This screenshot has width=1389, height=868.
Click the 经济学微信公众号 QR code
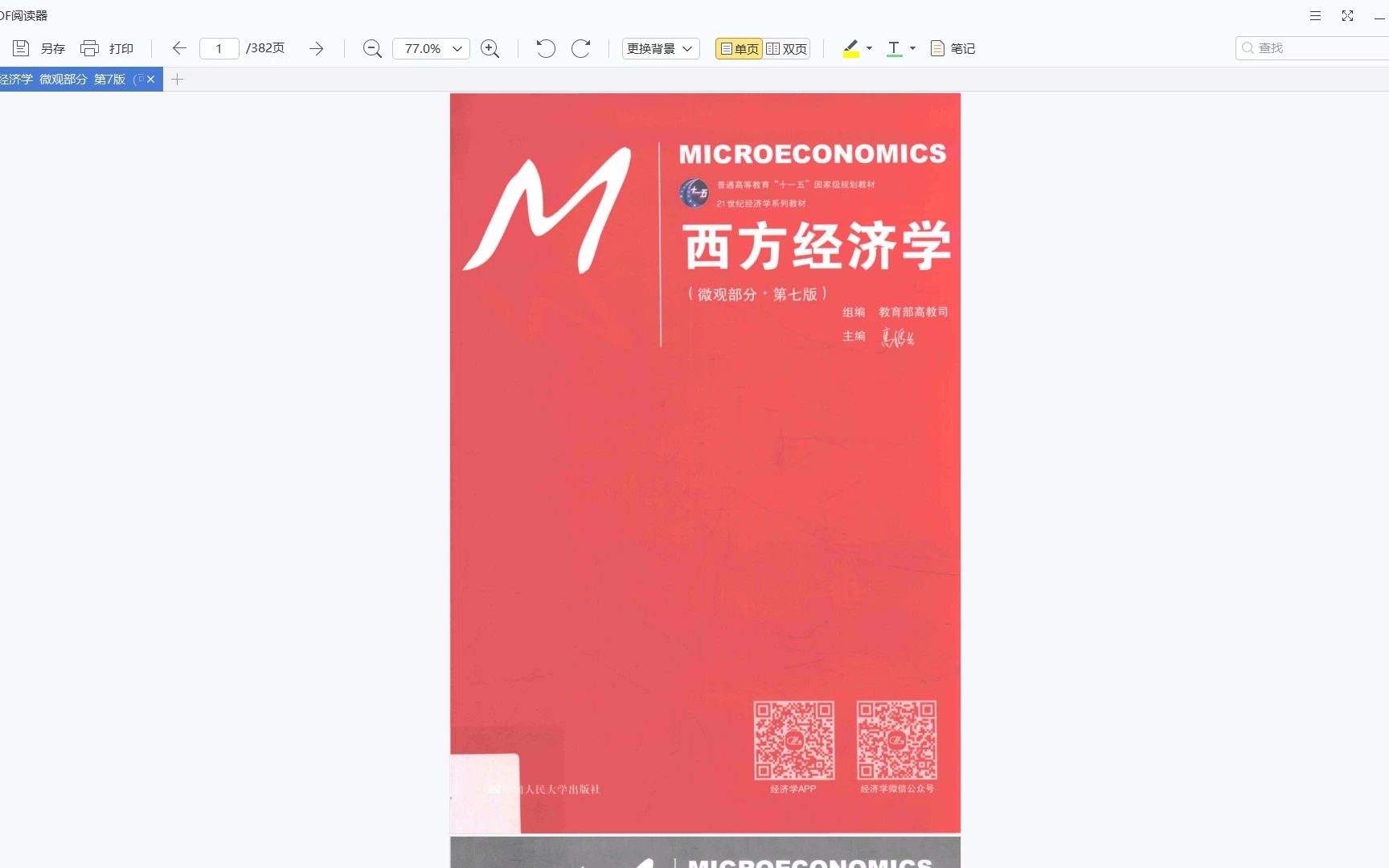pos(897,740)
